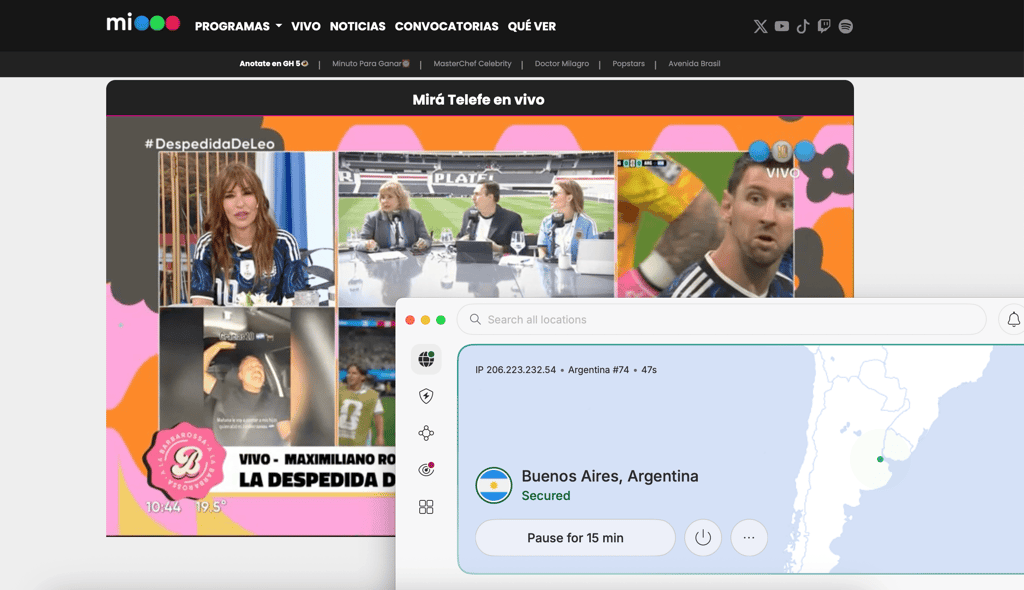The width and height of the screenshot is (1024, 590).
Task: Open the shield threat protection icon
Action: 426,396
